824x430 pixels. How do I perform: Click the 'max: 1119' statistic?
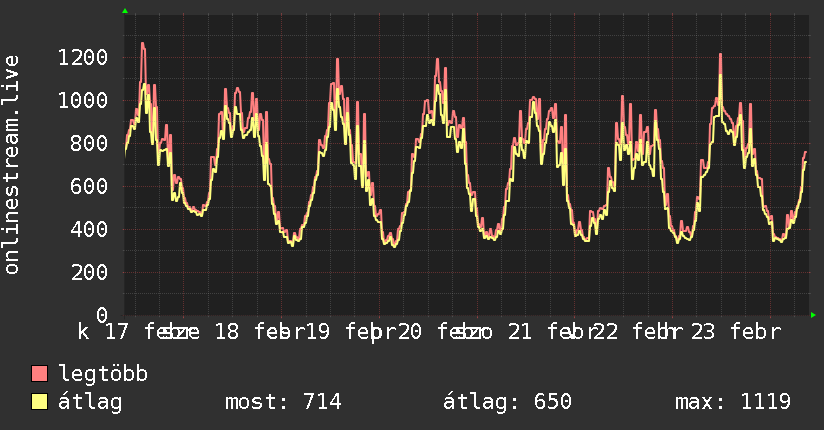(x=733, y=403)
